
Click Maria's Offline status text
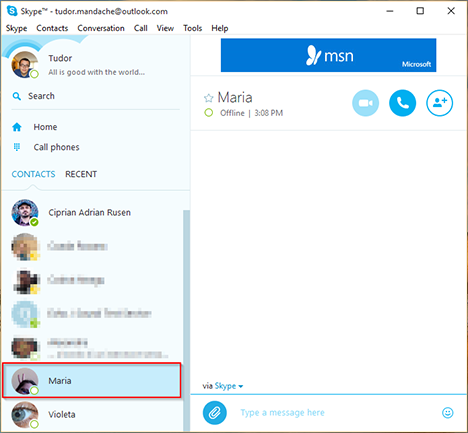coord(232,113)
